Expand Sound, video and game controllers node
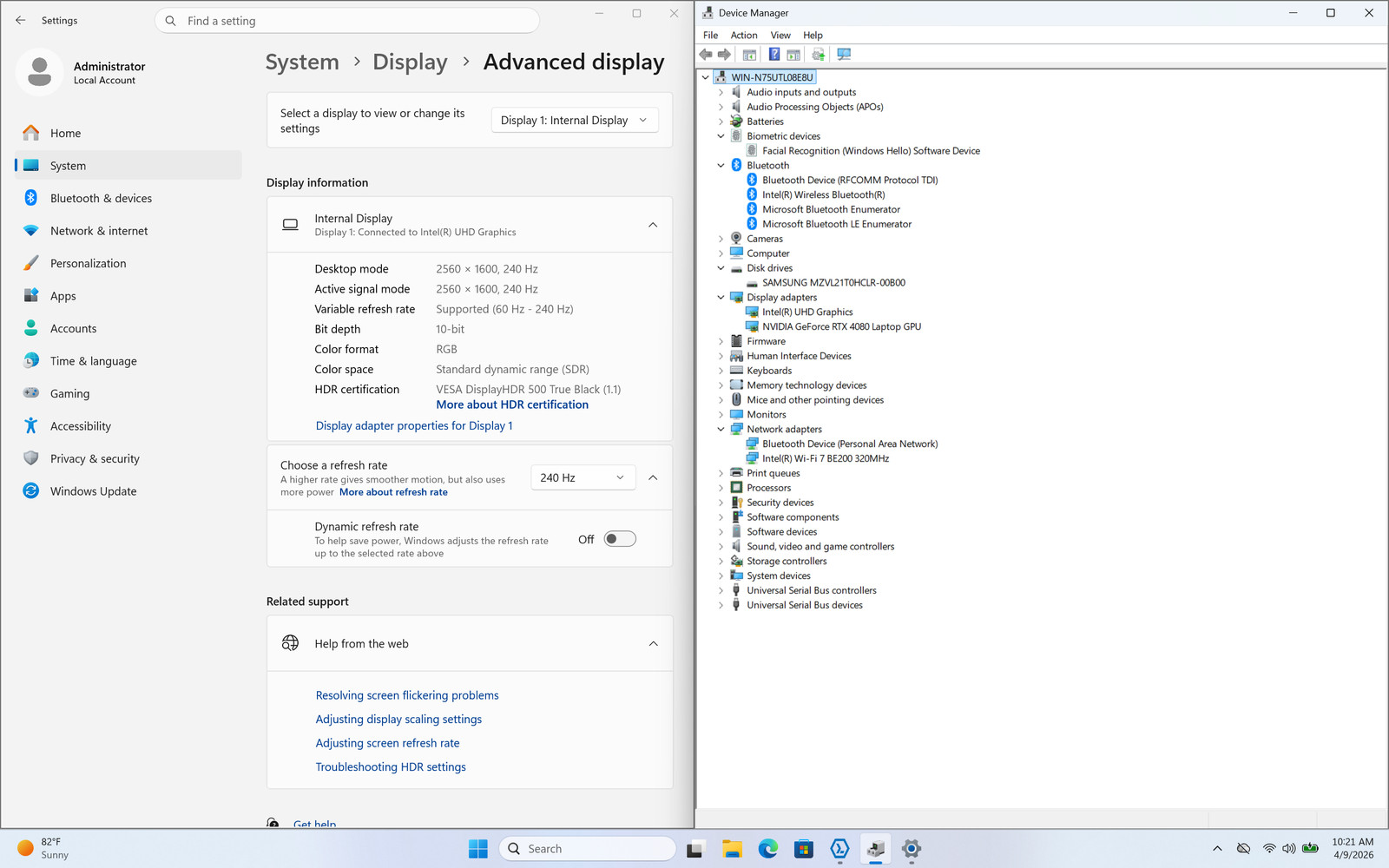 (x=721, y=547)
